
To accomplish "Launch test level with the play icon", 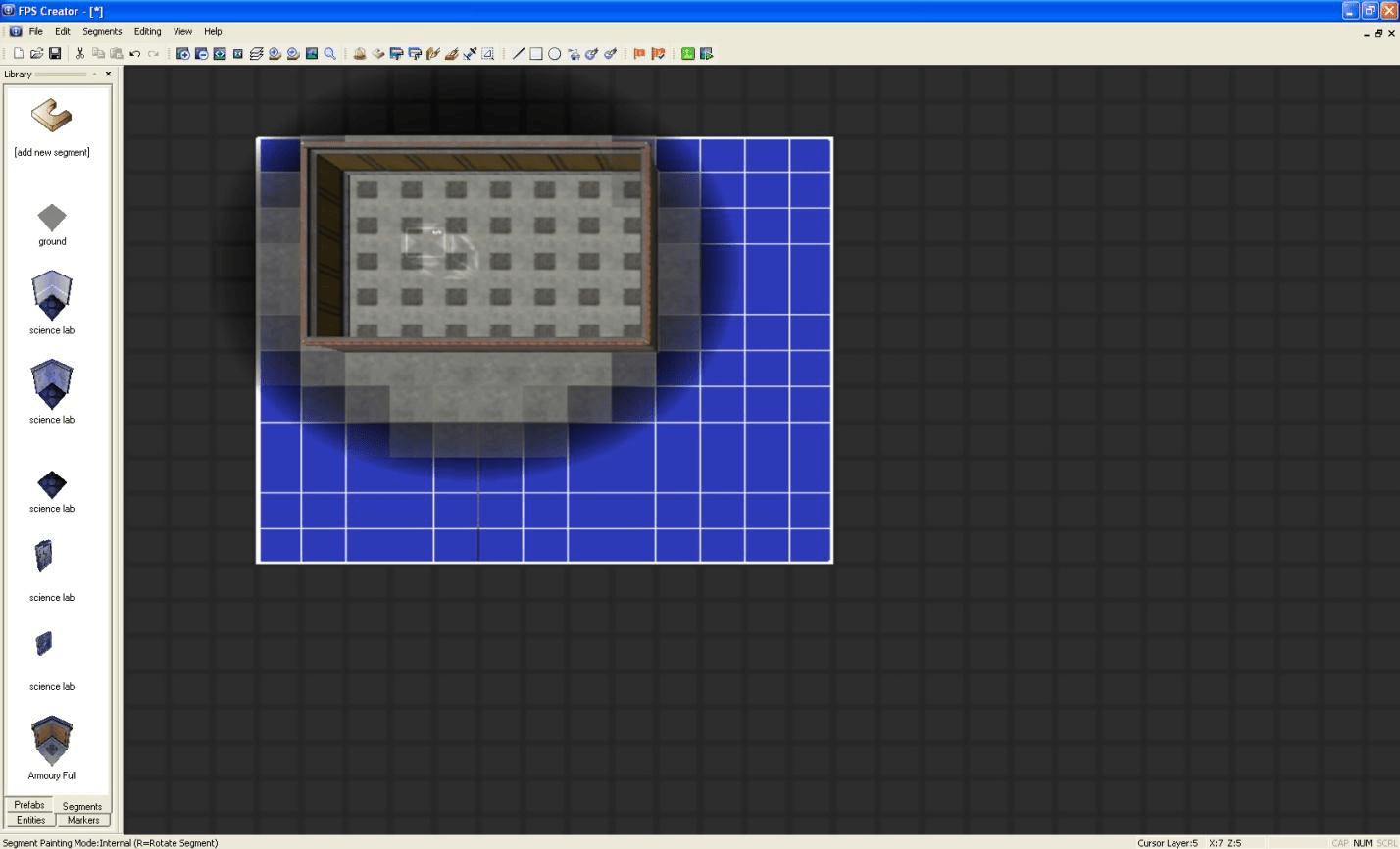I will pos(707,54).
